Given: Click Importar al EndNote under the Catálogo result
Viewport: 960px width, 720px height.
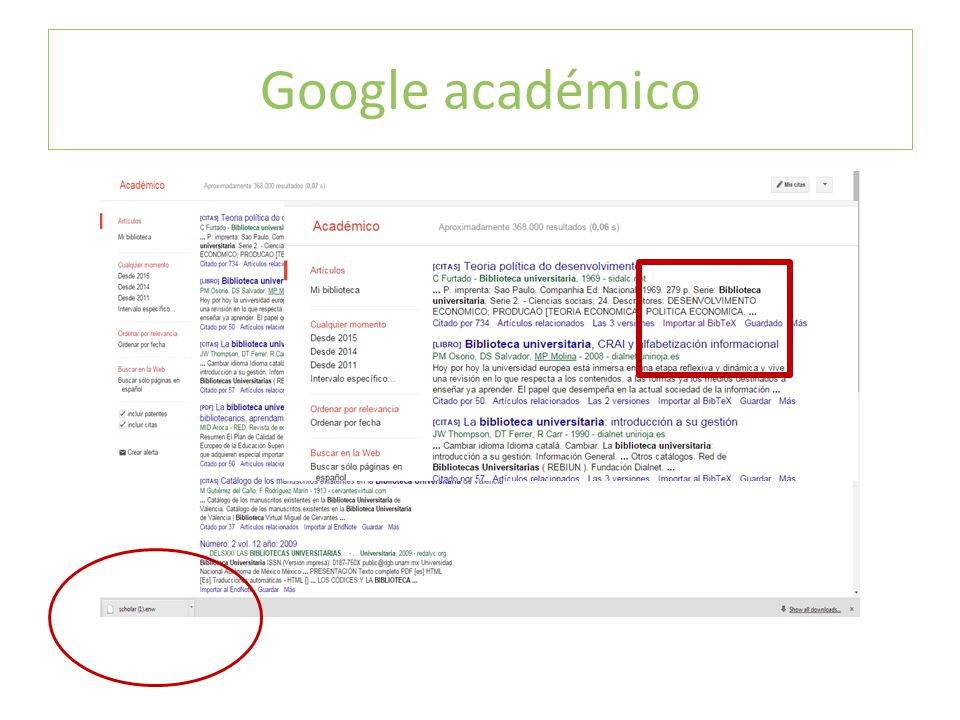Looking at the screenshot, I should (x=330, y=527).
